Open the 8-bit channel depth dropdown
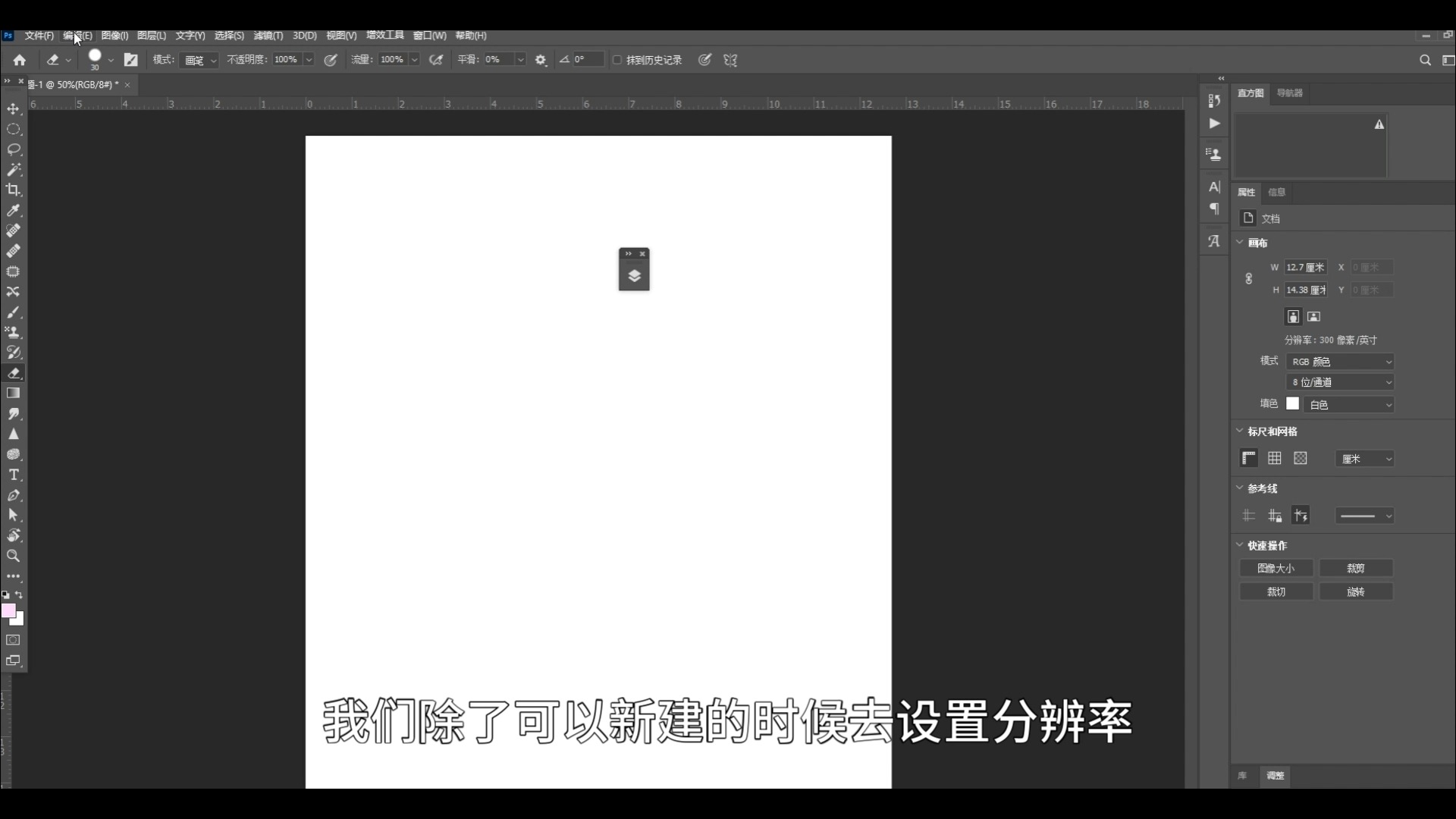 (x=1340, y=382)
